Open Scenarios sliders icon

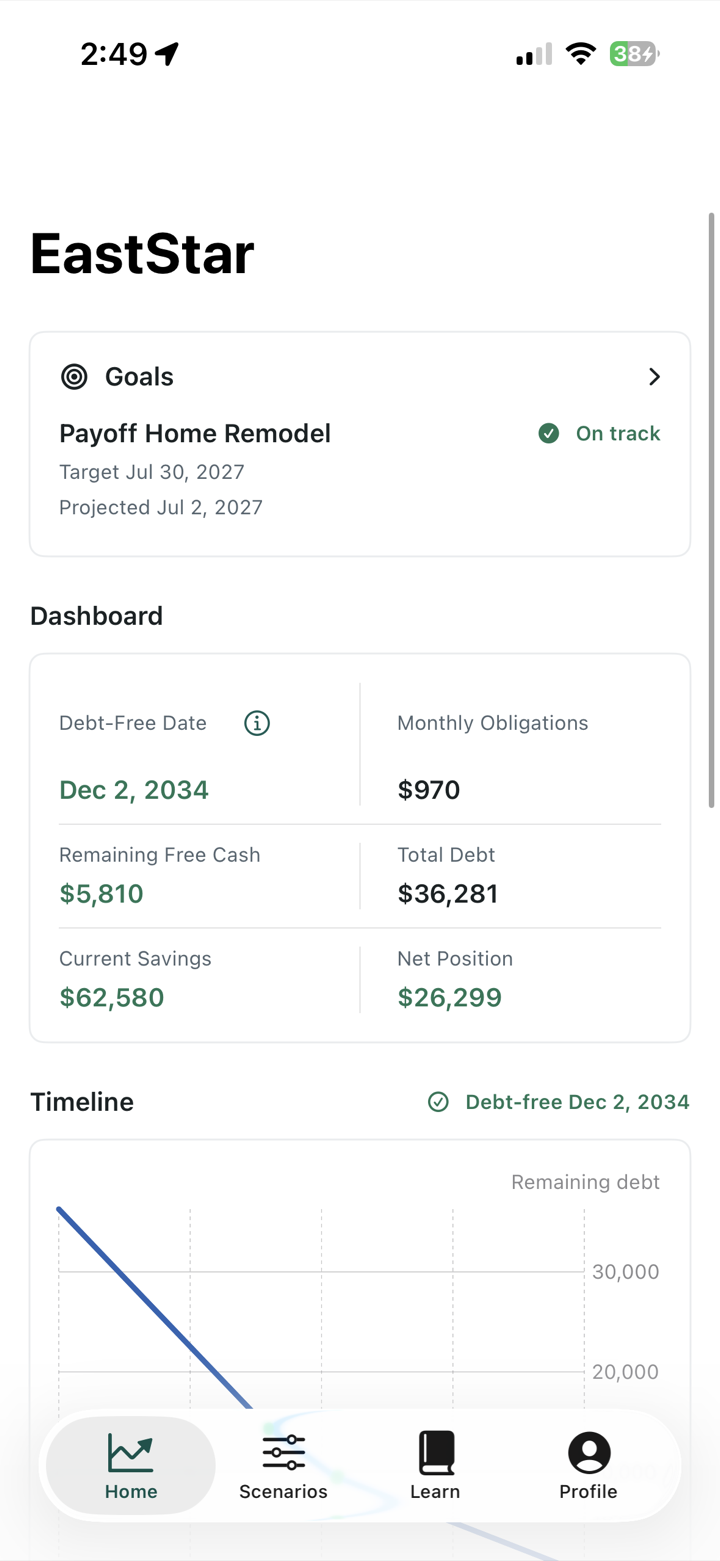(284, 1453)
